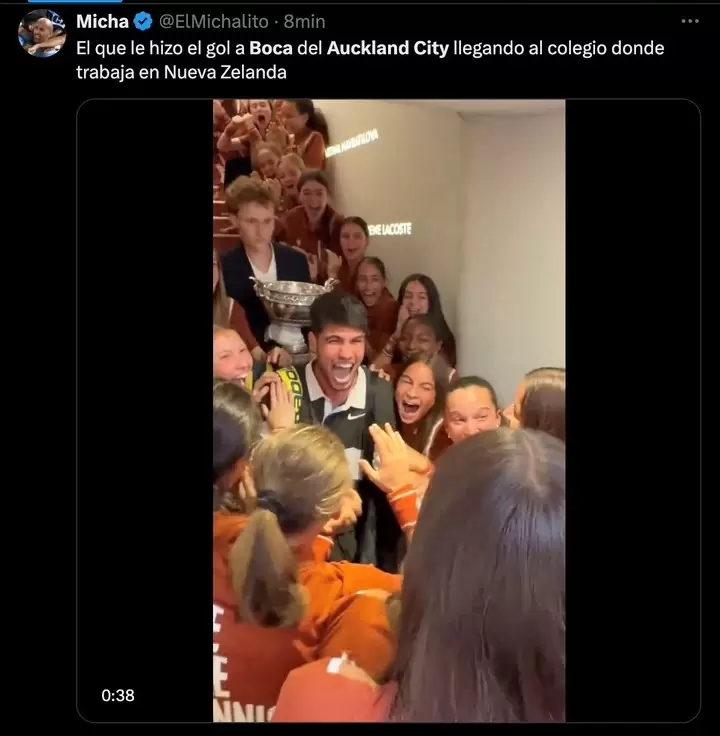Click the bold word "Boca" in the tweet

tap(272, 48)
